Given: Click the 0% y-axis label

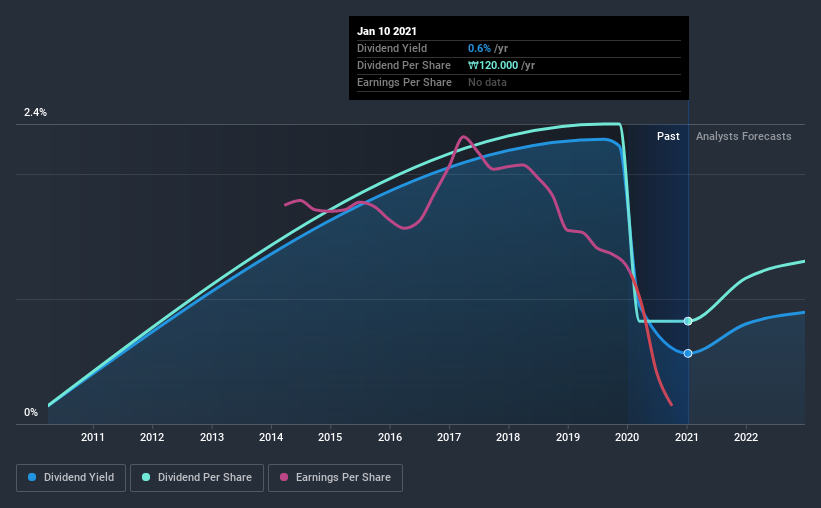Looking at the screenshot, I should (31, 413).
